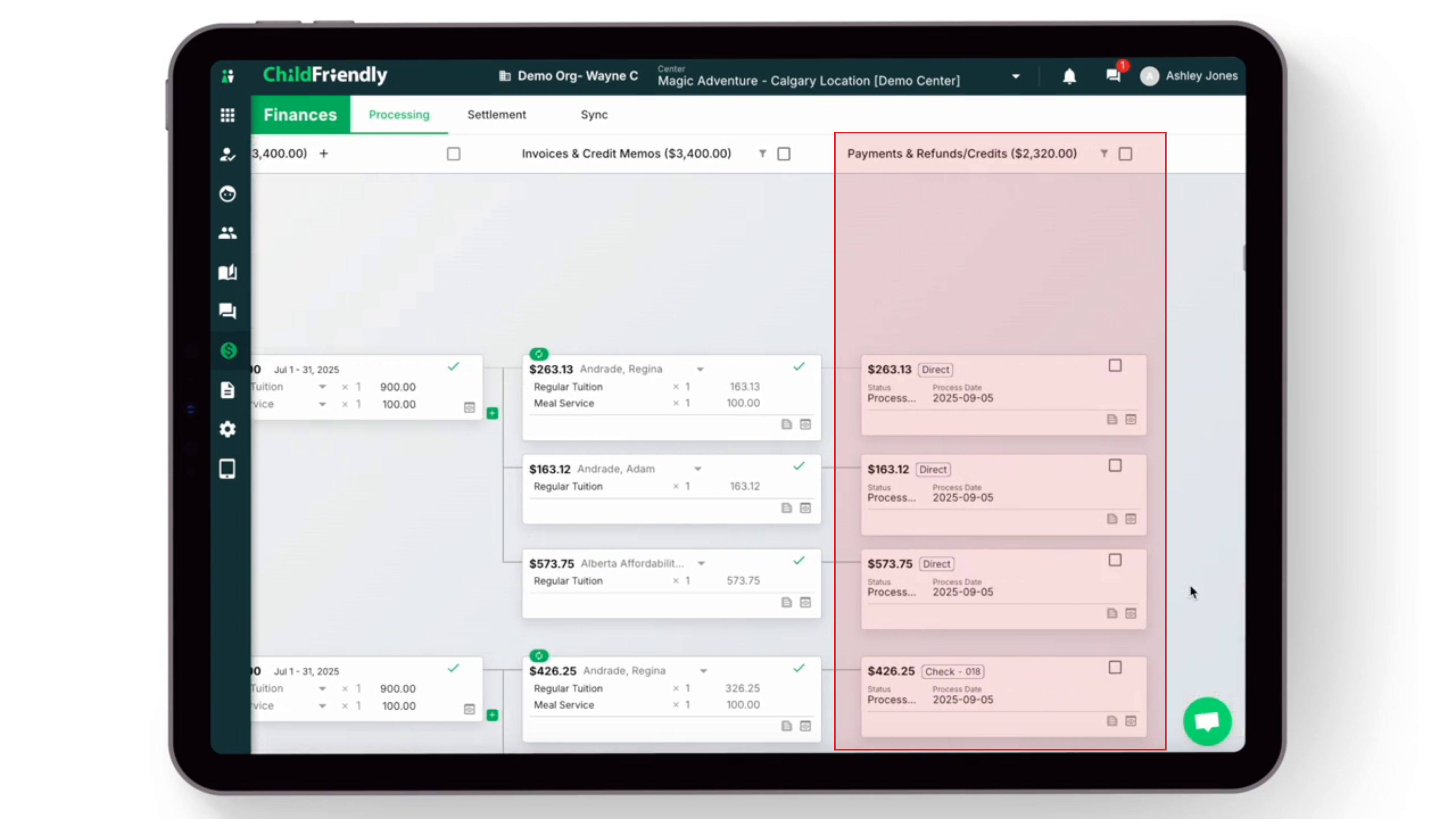The width and height of the screenshot is (1456, 819).
Task: Open the dollar finances icon in sidebar
Action: pos(228,350)
